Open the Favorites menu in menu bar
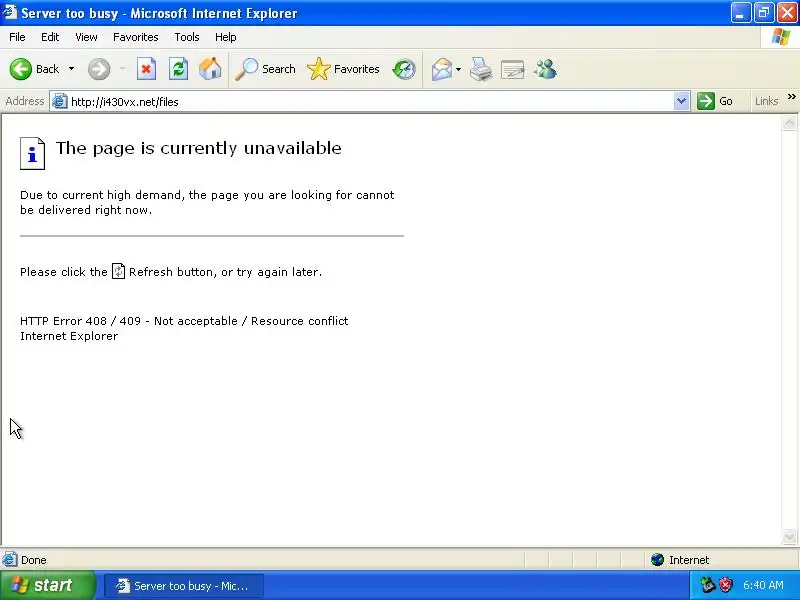 pyautogui.click(x=136, y=37)
